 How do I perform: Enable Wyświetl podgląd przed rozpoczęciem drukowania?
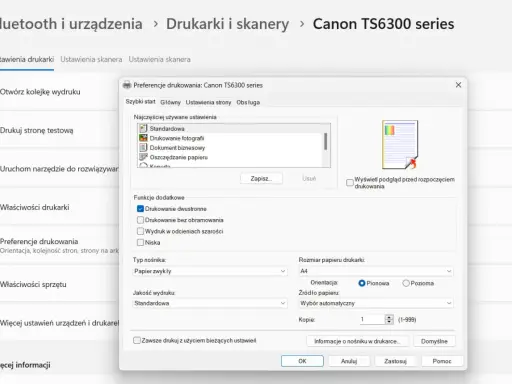350,183
